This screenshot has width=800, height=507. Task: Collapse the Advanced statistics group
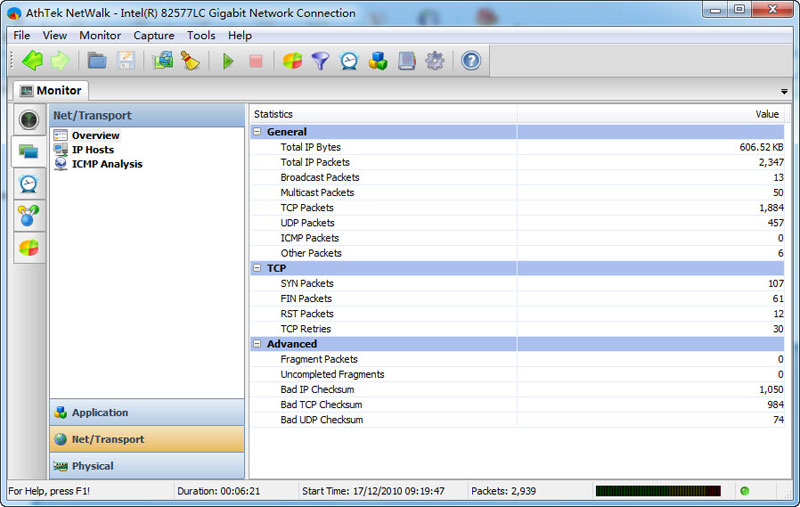click(x=257, y=344)
